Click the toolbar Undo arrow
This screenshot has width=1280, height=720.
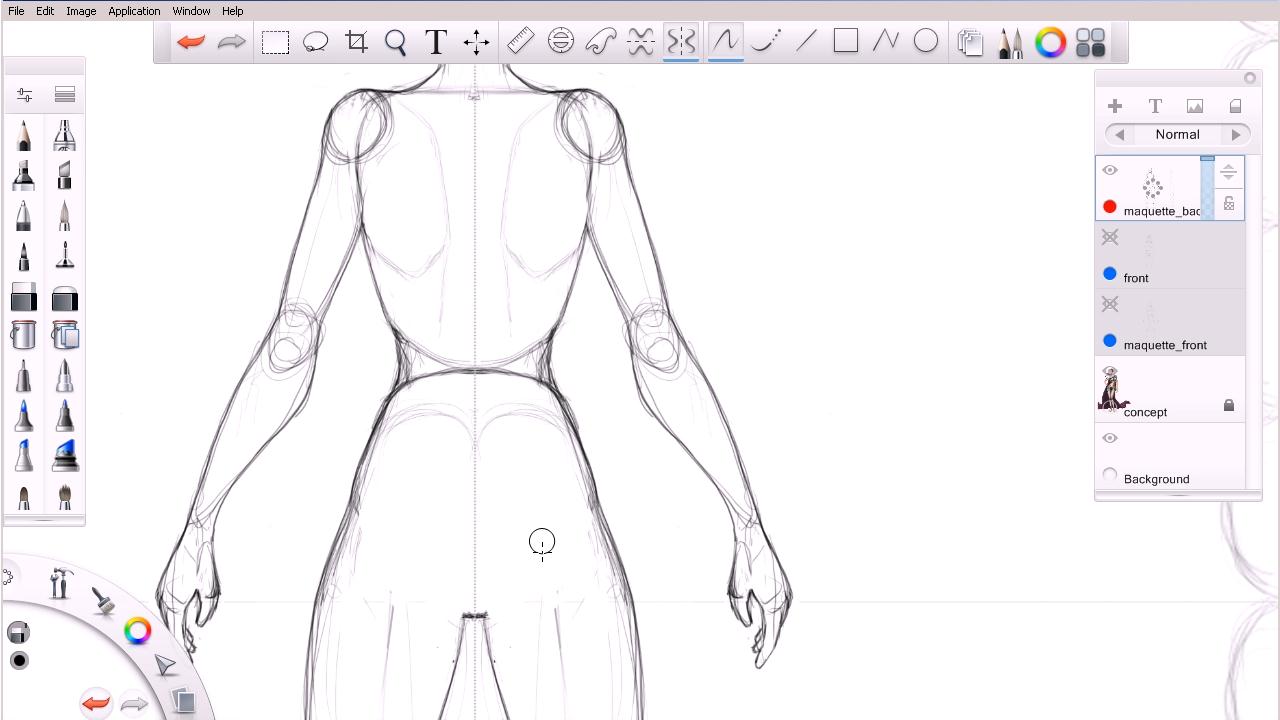[190, 42]
